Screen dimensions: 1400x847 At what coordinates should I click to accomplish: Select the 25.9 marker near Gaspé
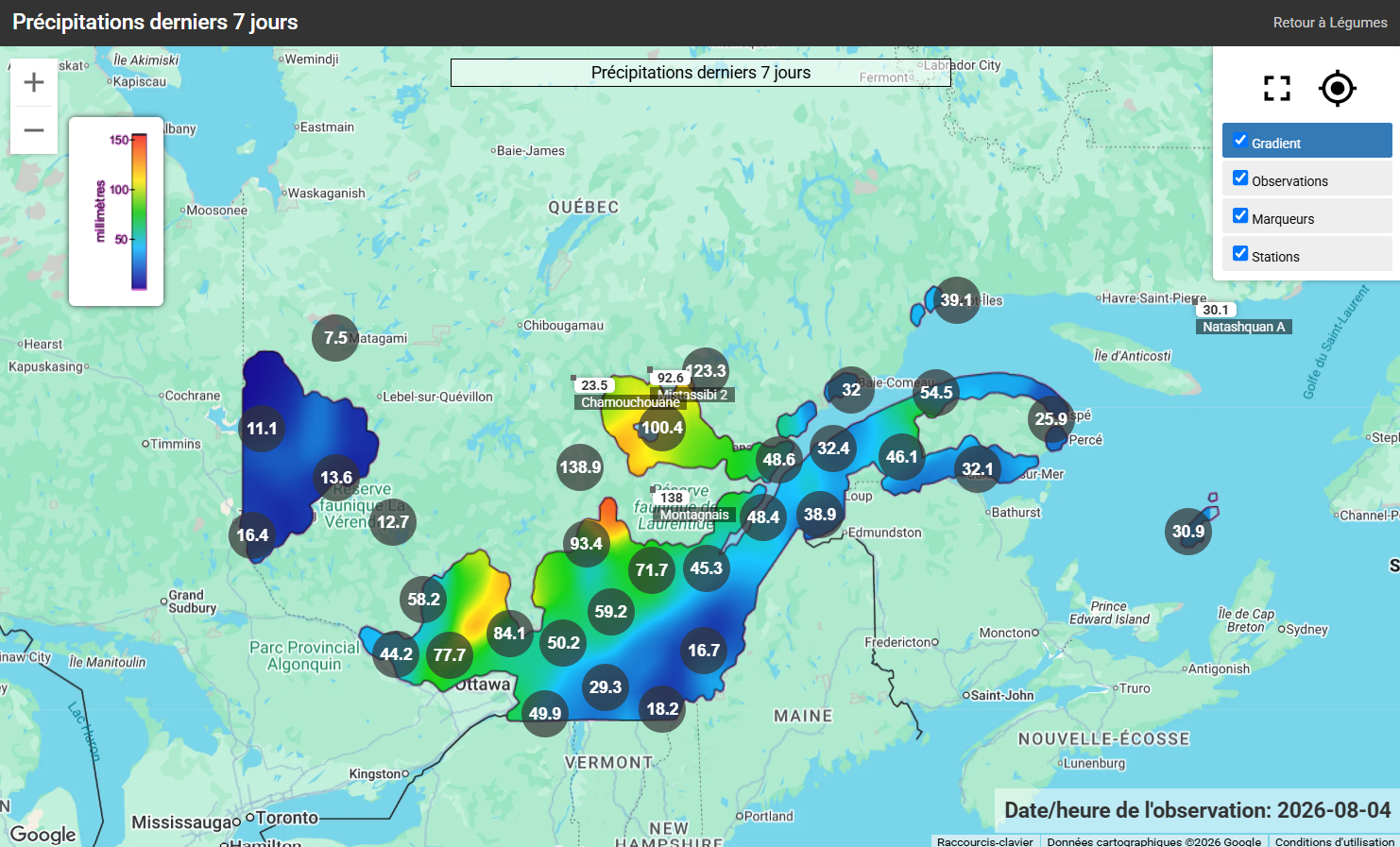tap(1051, 419)
